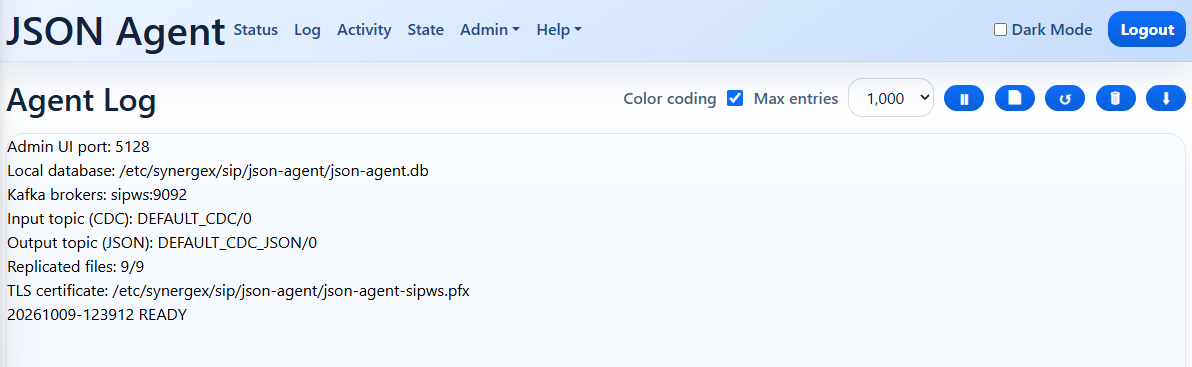Navigate to the State page
Image resolution: width=1192 pixels, height=367 pixels.
coord(426,30)
